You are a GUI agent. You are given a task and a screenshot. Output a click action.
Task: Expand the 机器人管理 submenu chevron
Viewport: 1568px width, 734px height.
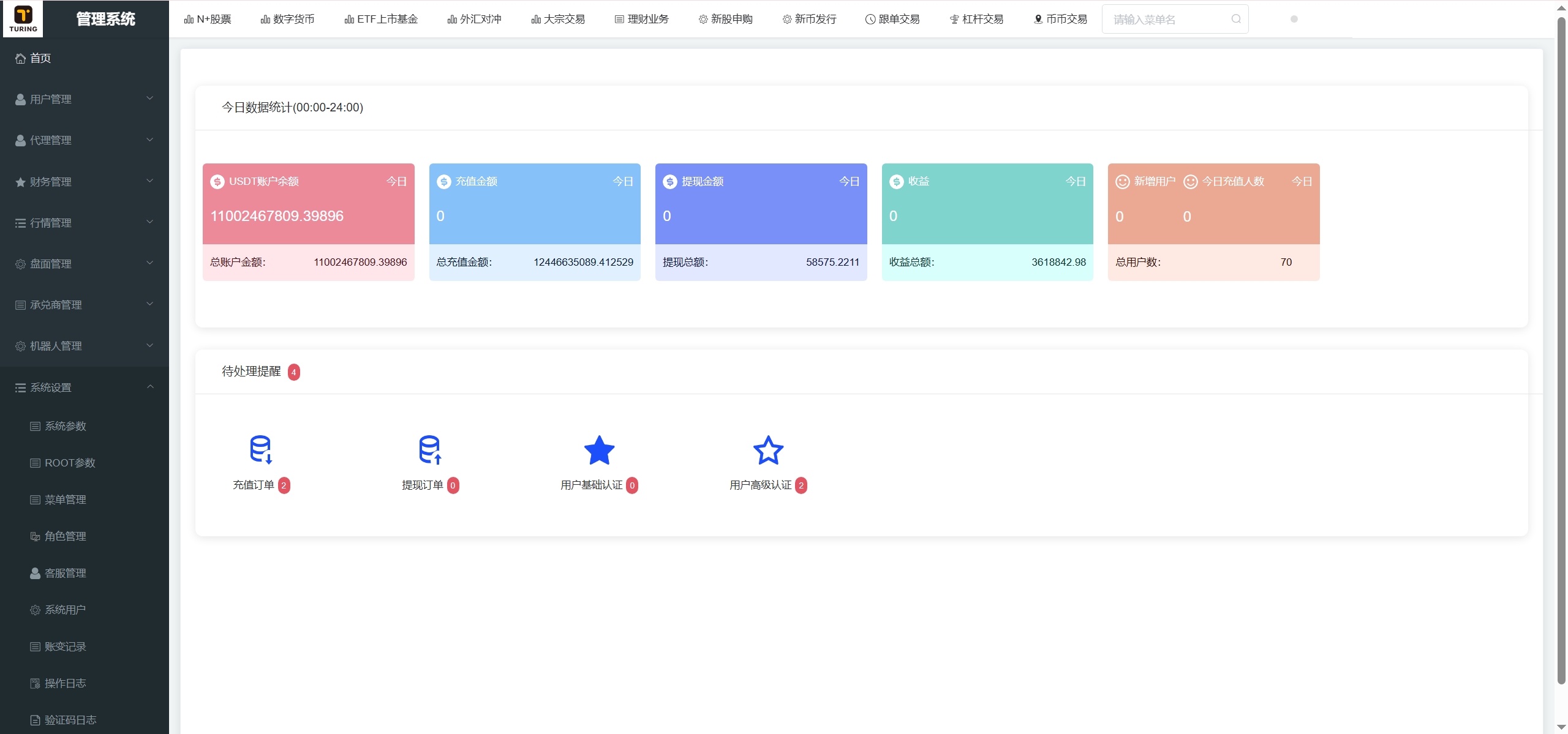[150, 345]
